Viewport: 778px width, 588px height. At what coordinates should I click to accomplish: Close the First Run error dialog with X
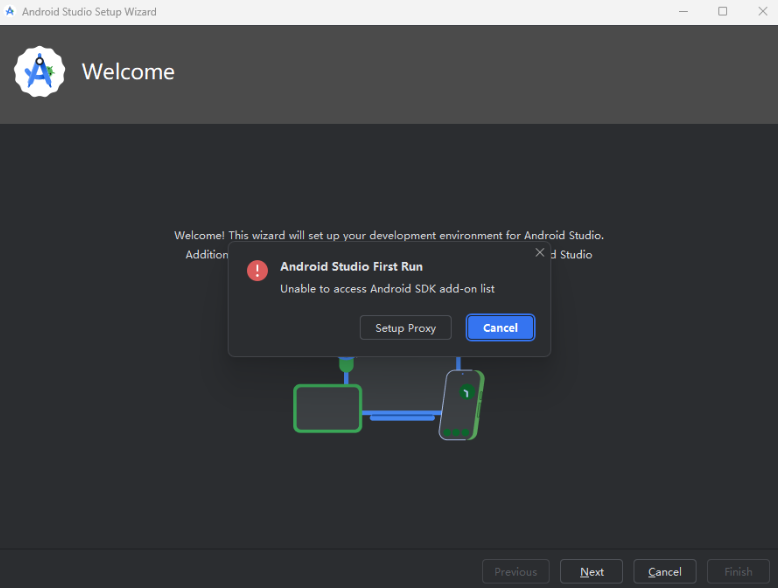coord(540,253)
